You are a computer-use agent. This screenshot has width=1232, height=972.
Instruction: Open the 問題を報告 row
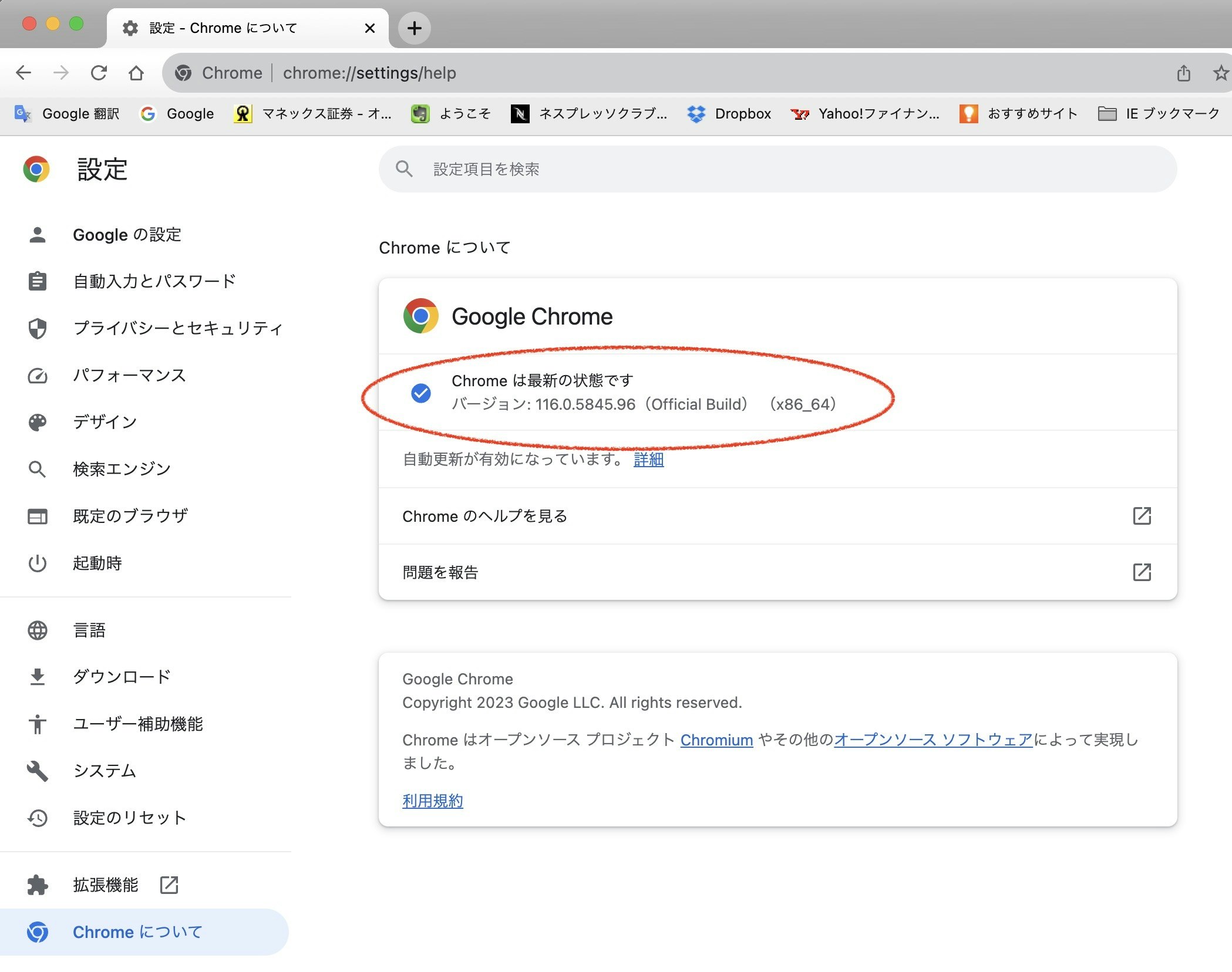pos(777,572)
